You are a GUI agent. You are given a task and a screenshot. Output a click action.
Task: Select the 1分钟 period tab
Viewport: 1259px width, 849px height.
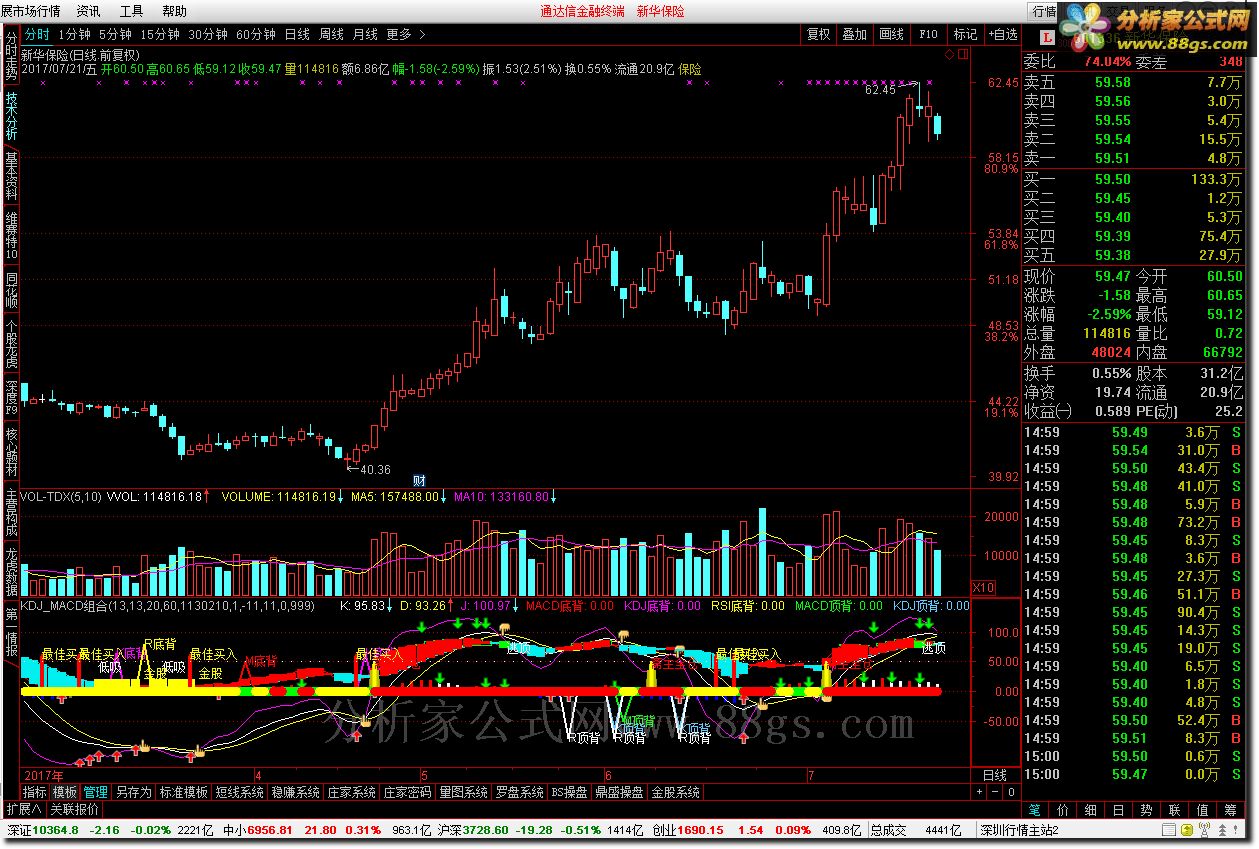click(x=75, y=34)
